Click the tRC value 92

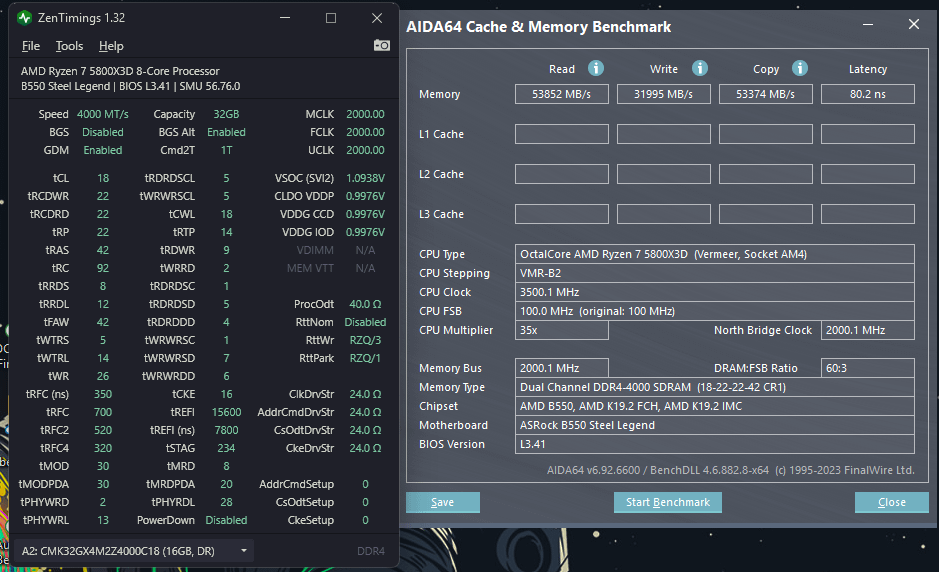pyautogui.click(x=103, y=268)
